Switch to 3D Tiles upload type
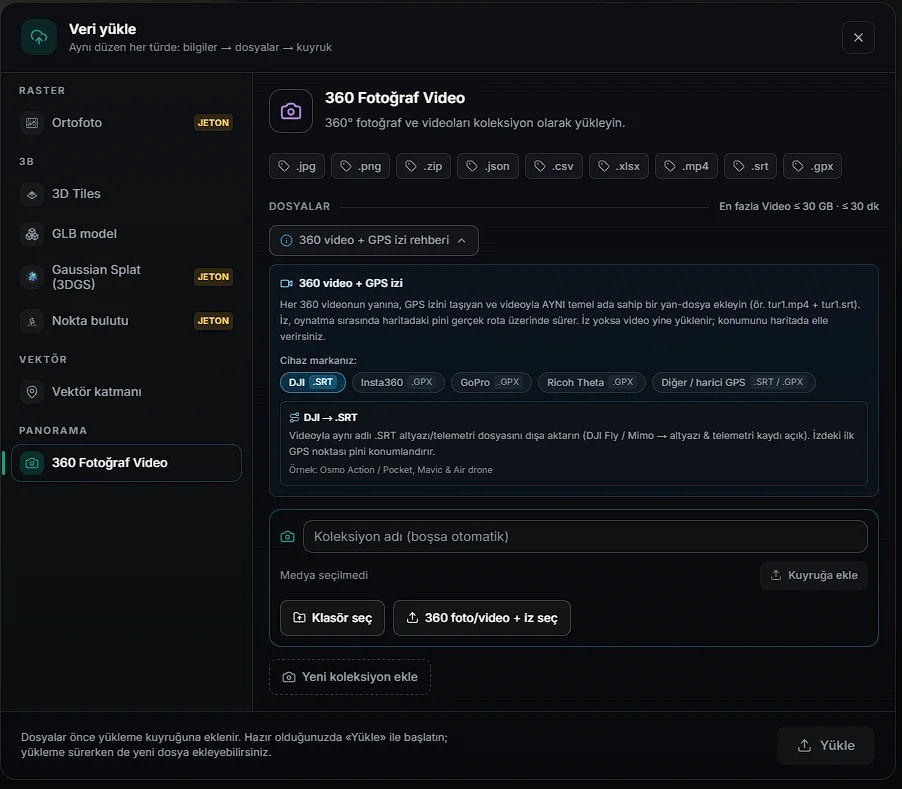This screenshot has width=902, height=789. (127, 194)
